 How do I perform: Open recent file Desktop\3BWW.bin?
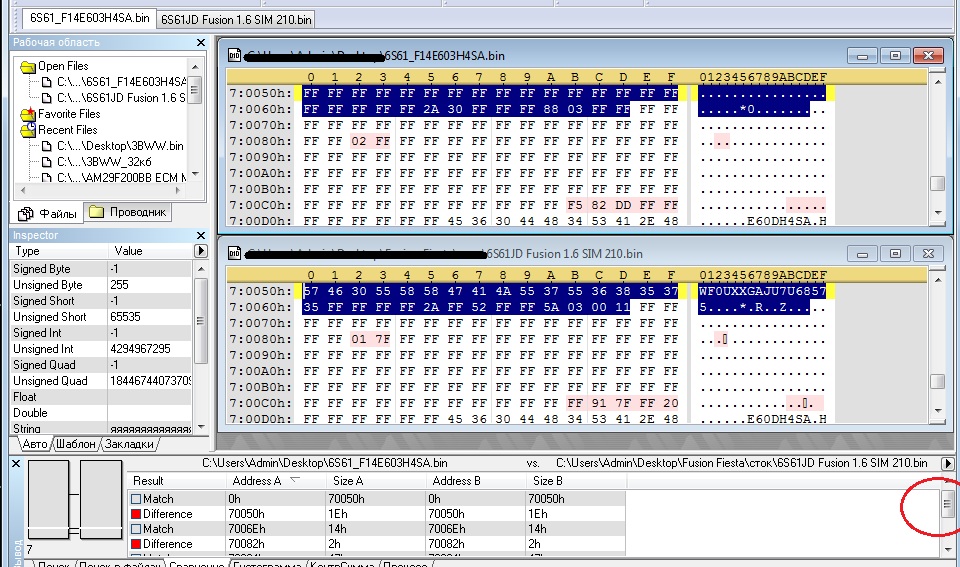[x=120, y=146]
